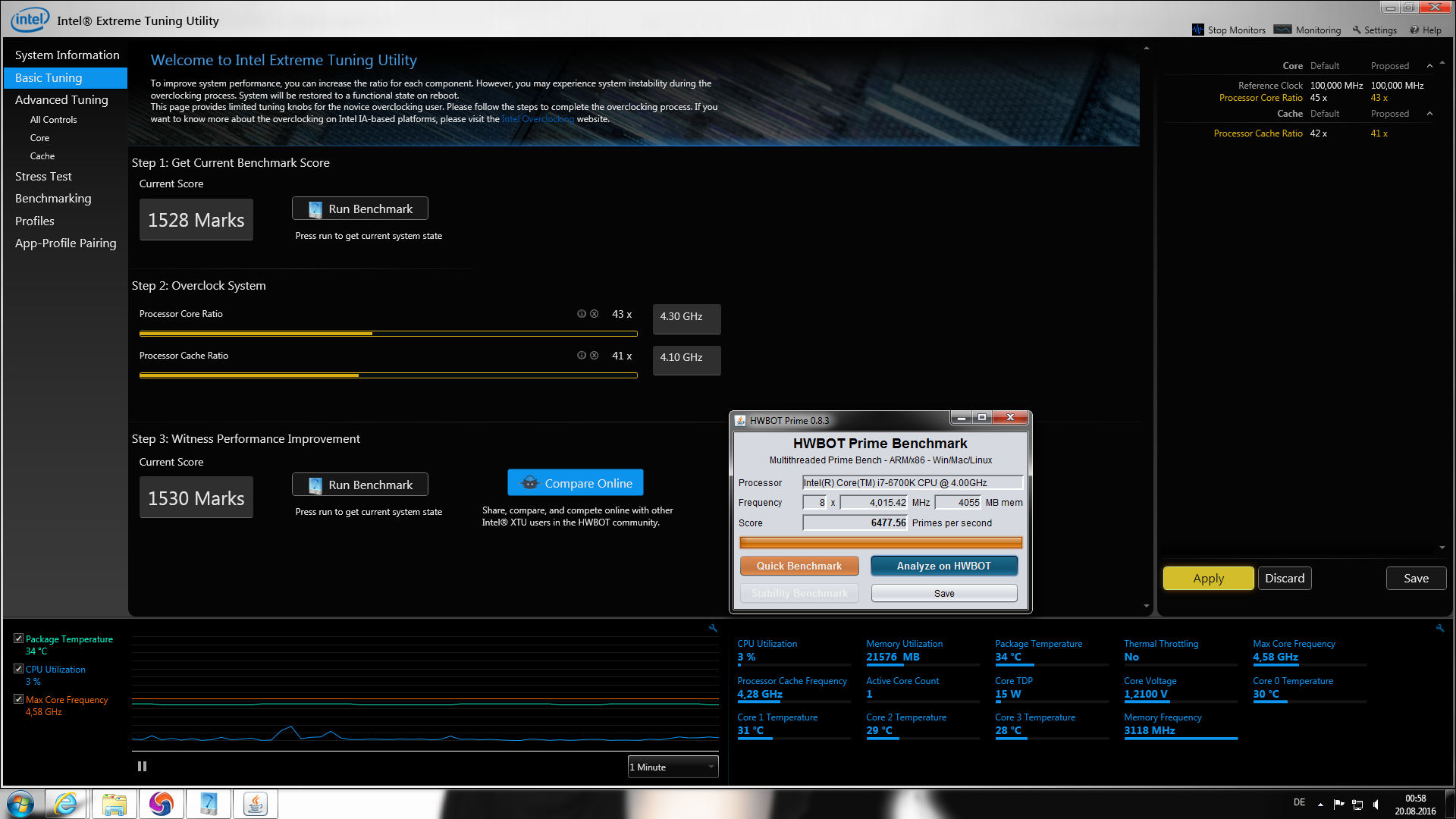Image resolution: width=1456 pixels, height=819 pixels.
Task: Pause the monitoring graph
Action: click(142, 767)
